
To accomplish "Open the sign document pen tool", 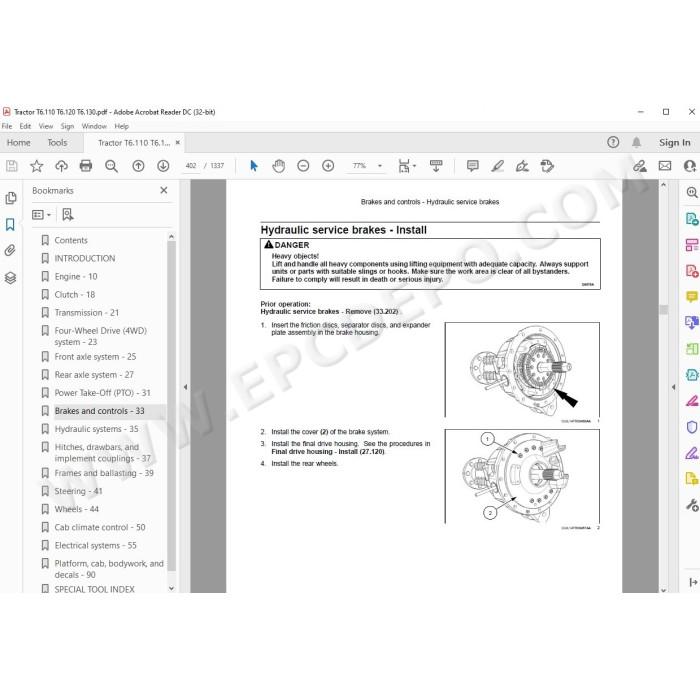I will [522, 166].
